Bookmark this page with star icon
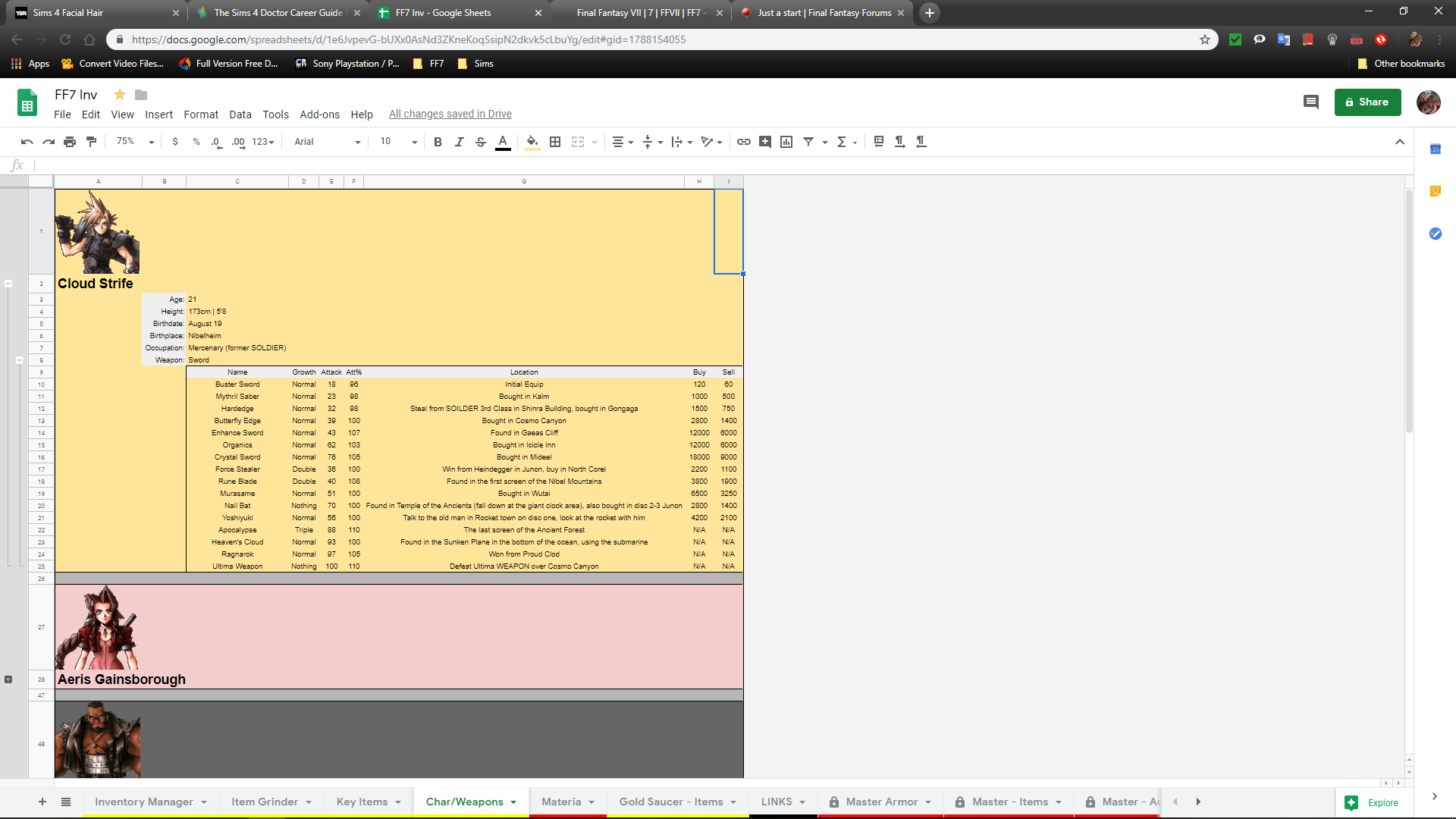 click(x=1204, y=39)
